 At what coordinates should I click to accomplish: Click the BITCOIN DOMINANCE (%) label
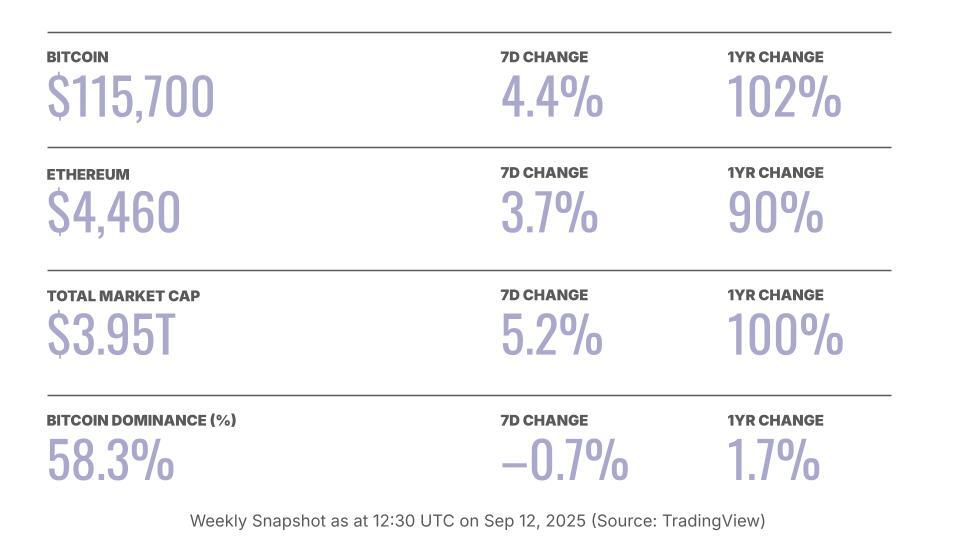(141, 420)
